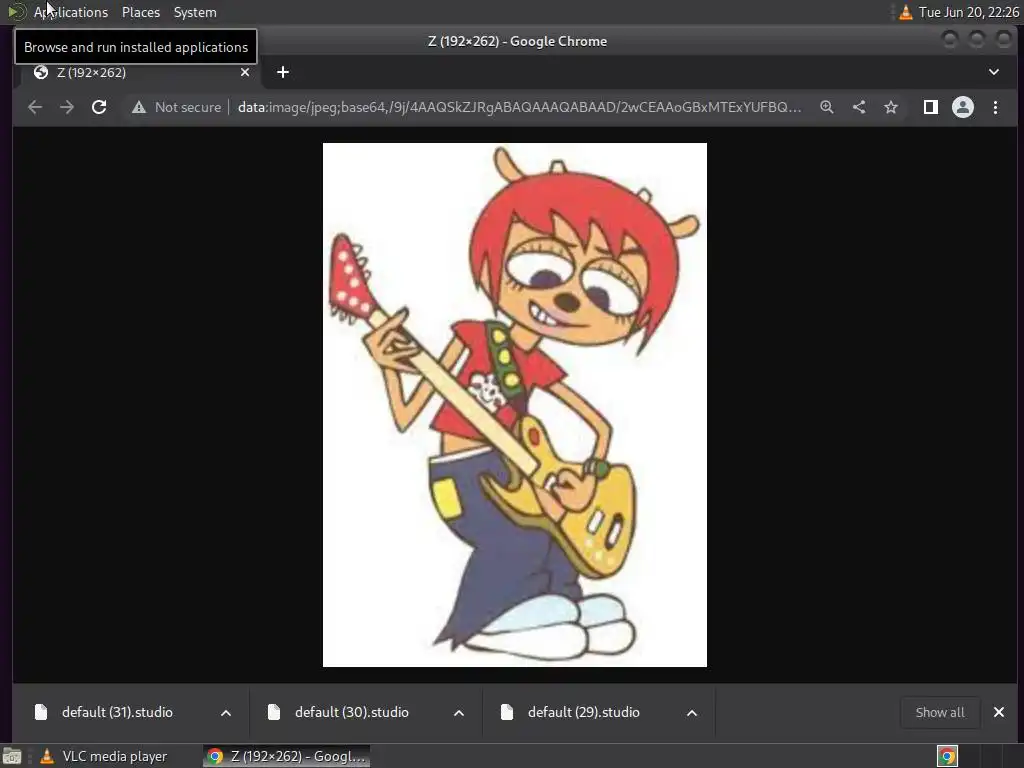Select the Z (192×262) tab
Screen dimensions: 1024x768
(x=139, y=72)
